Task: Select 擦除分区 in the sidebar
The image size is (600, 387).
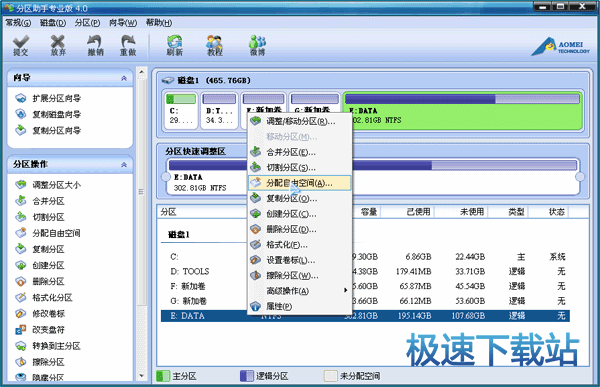Action: [x=40, y=362]
